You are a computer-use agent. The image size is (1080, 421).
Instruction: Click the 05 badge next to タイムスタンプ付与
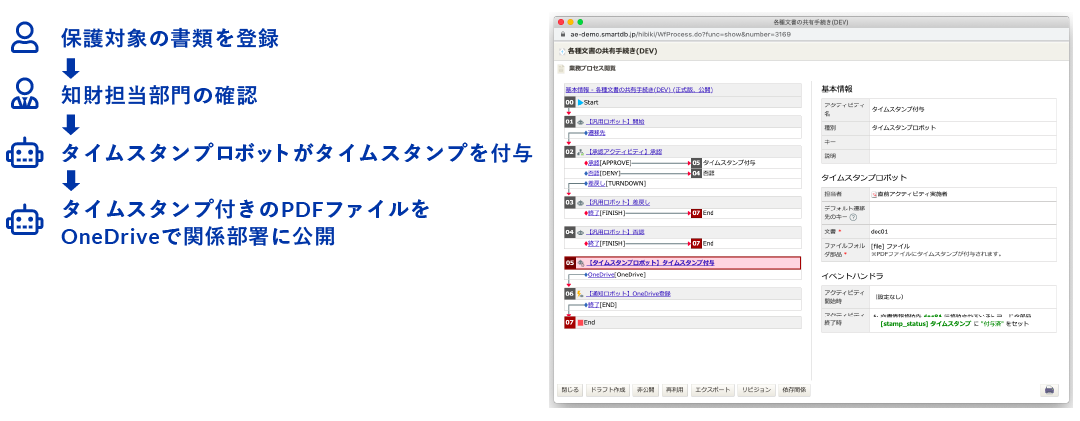[x=696, y=163]
